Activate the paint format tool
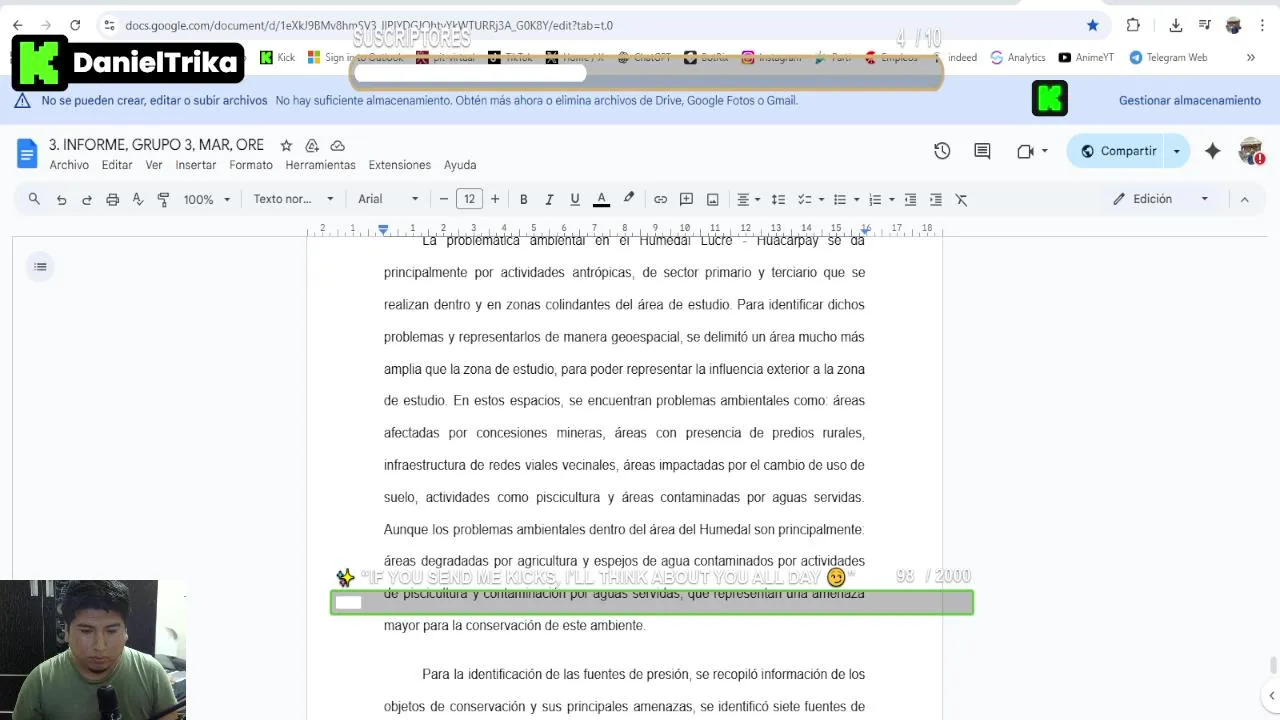 [x=164, y=199]
